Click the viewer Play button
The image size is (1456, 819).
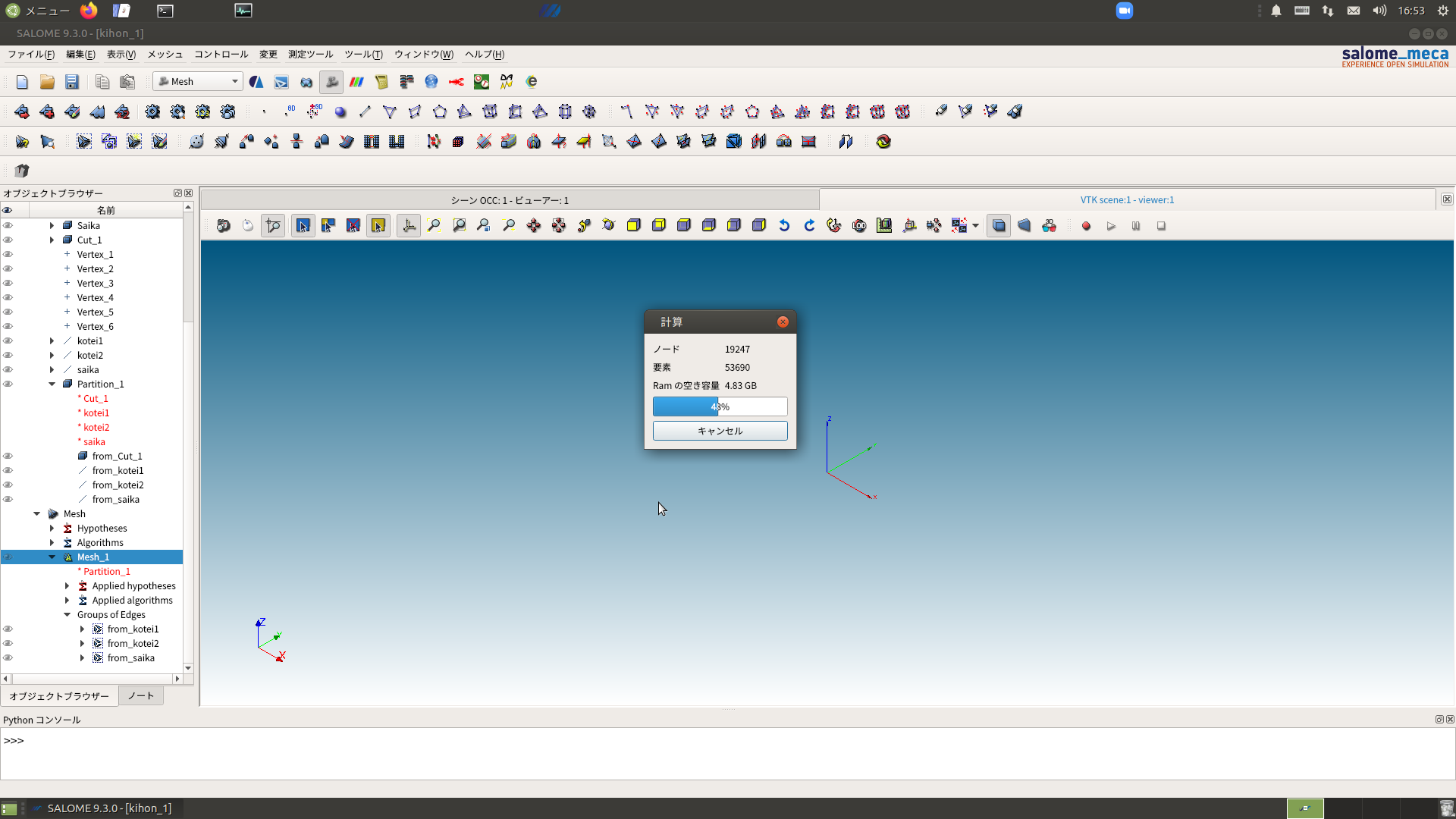pos(1111,226)
